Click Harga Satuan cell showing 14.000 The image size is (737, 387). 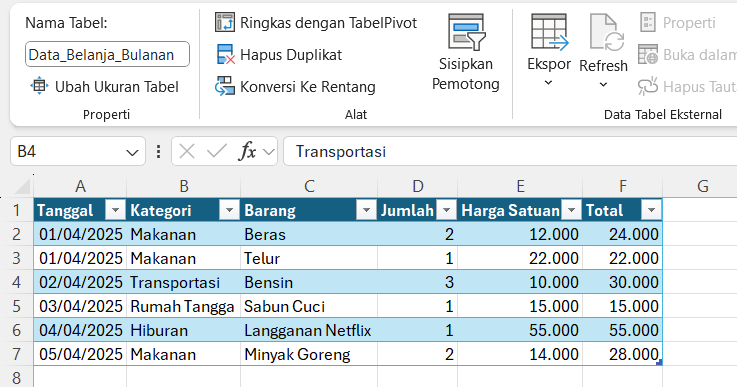(520, 354)
